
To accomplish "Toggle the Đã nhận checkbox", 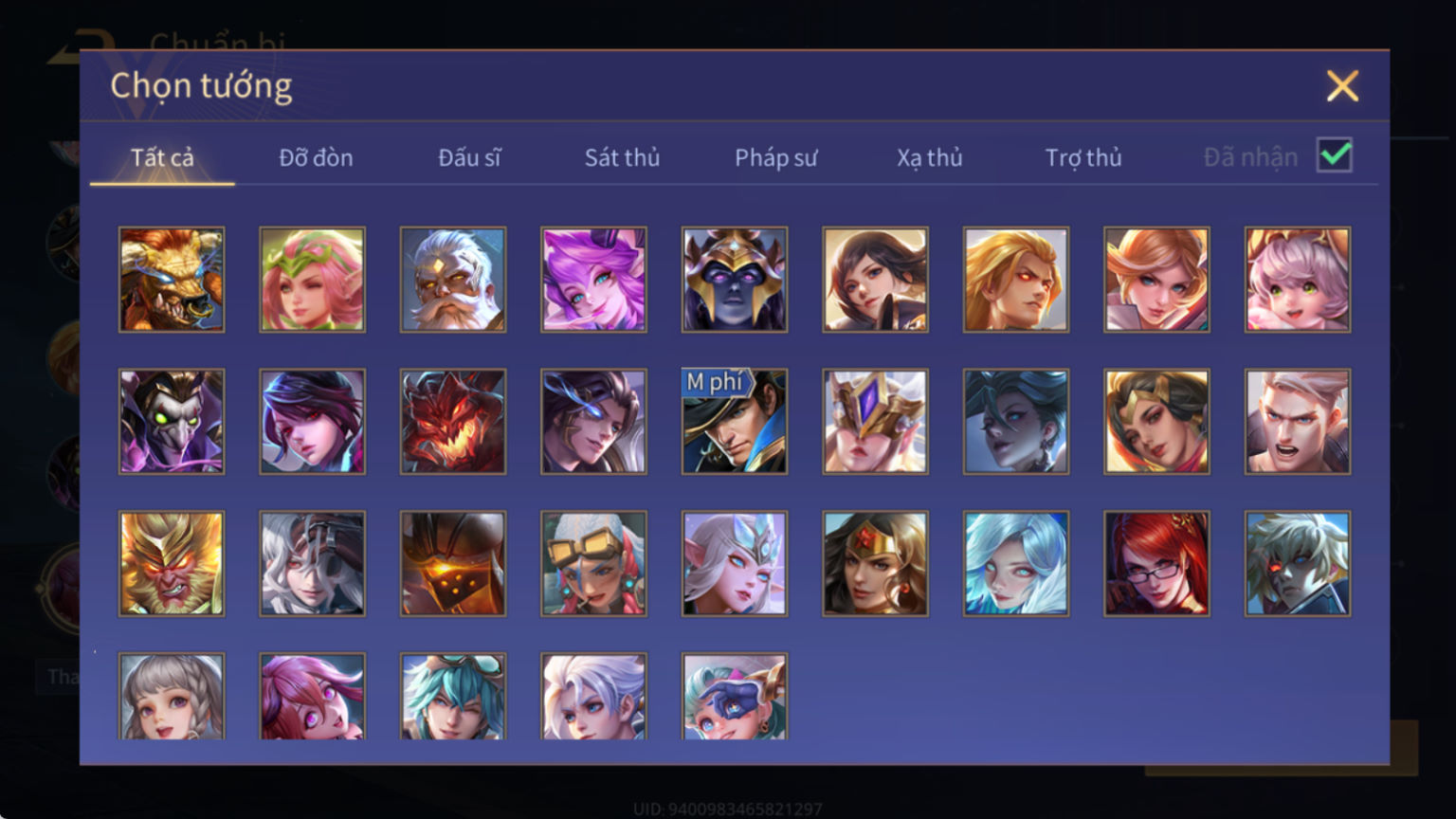I will (x=1335, y=155).
